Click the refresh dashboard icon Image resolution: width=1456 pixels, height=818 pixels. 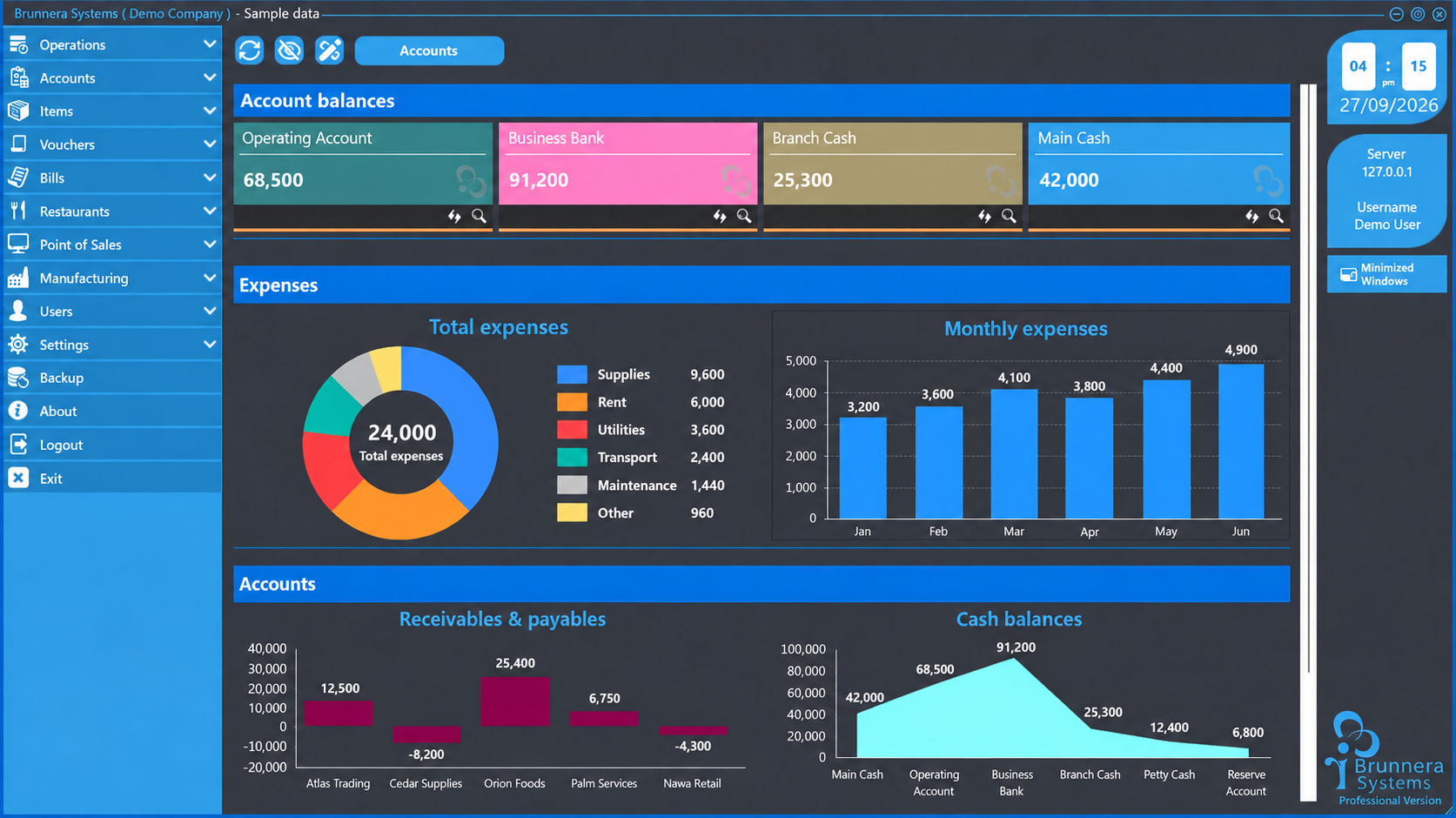click(250, 50)
